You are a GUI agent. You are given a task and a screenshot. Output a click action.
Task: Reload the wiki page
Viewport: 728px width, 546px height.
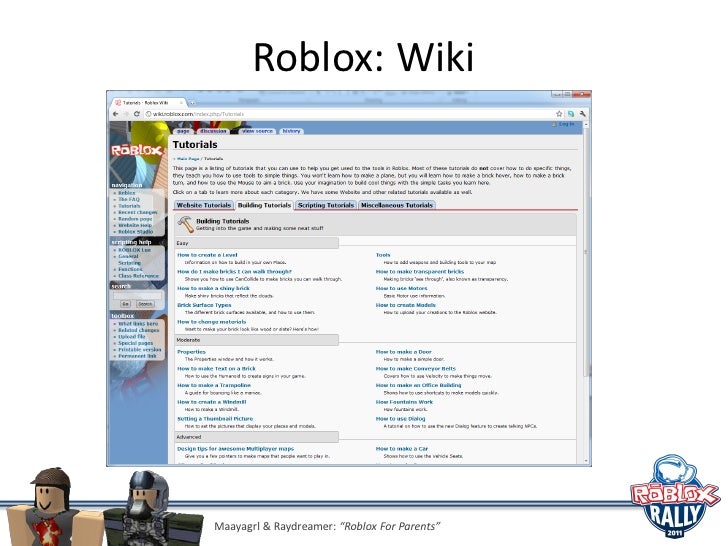(x=136, y=114)
